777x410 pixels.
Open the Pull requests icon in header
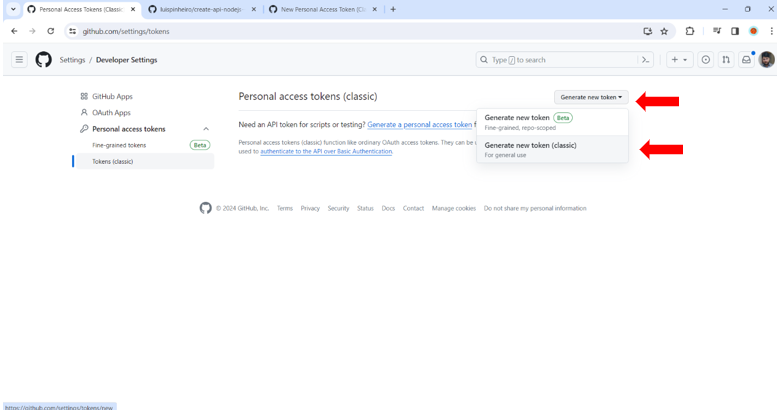click(726, 60)
